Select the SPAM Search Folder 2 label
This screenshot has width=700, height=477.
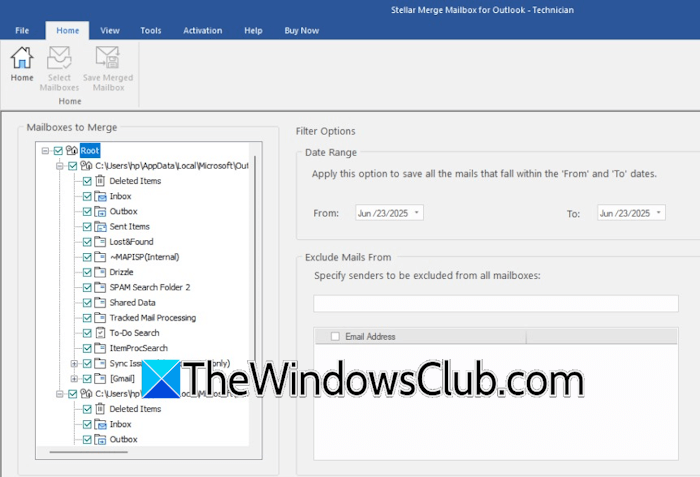click(x=150, y=287)
